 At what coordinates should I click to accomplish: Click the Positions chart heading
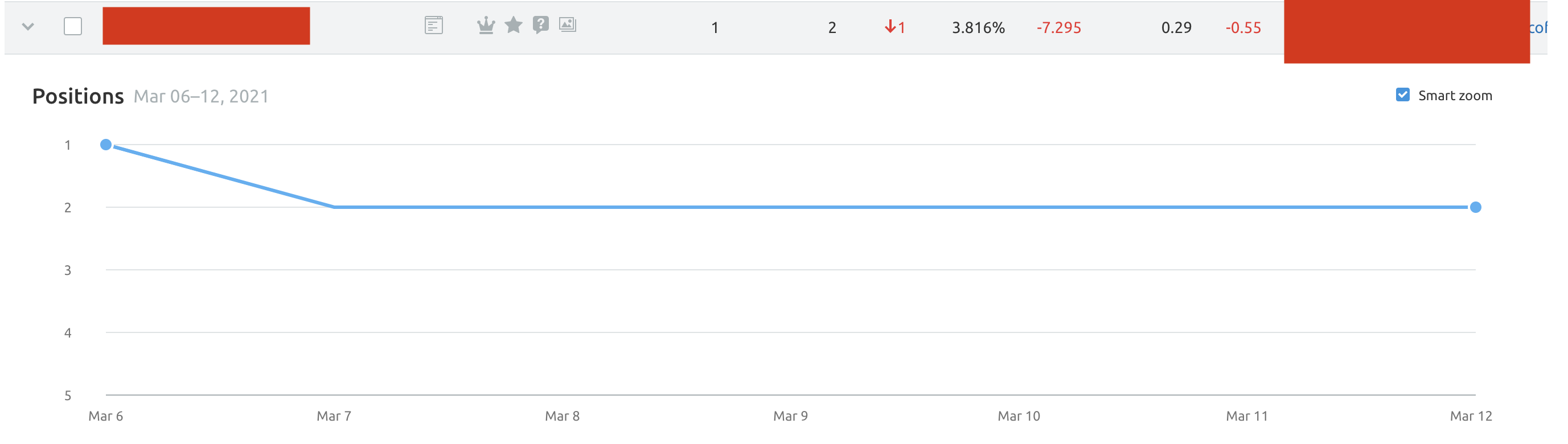pyautogui.click(x=78, y=96)
